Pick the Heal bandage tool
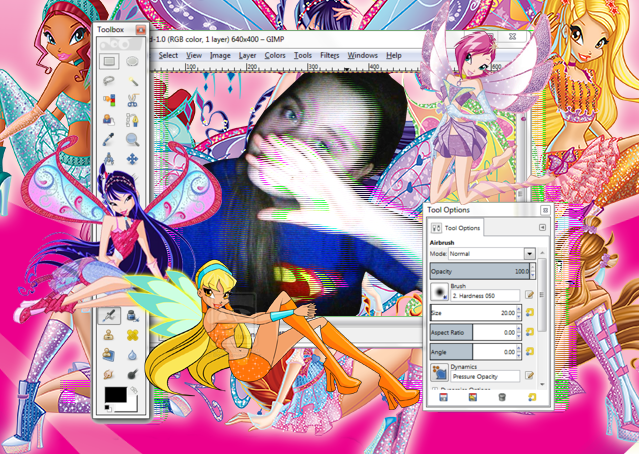 132,335
